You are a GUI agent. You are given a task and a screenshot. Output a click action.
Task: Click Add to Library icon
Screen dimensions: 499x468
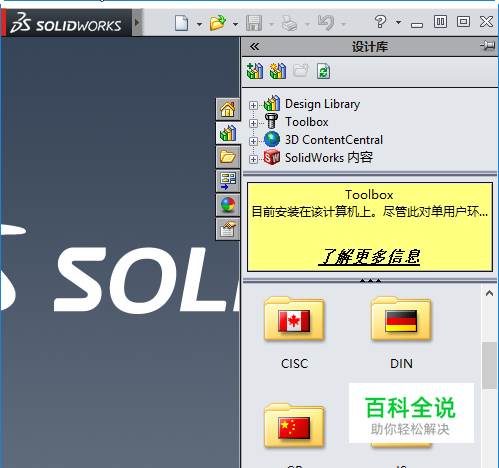click(x=255, y=71)
